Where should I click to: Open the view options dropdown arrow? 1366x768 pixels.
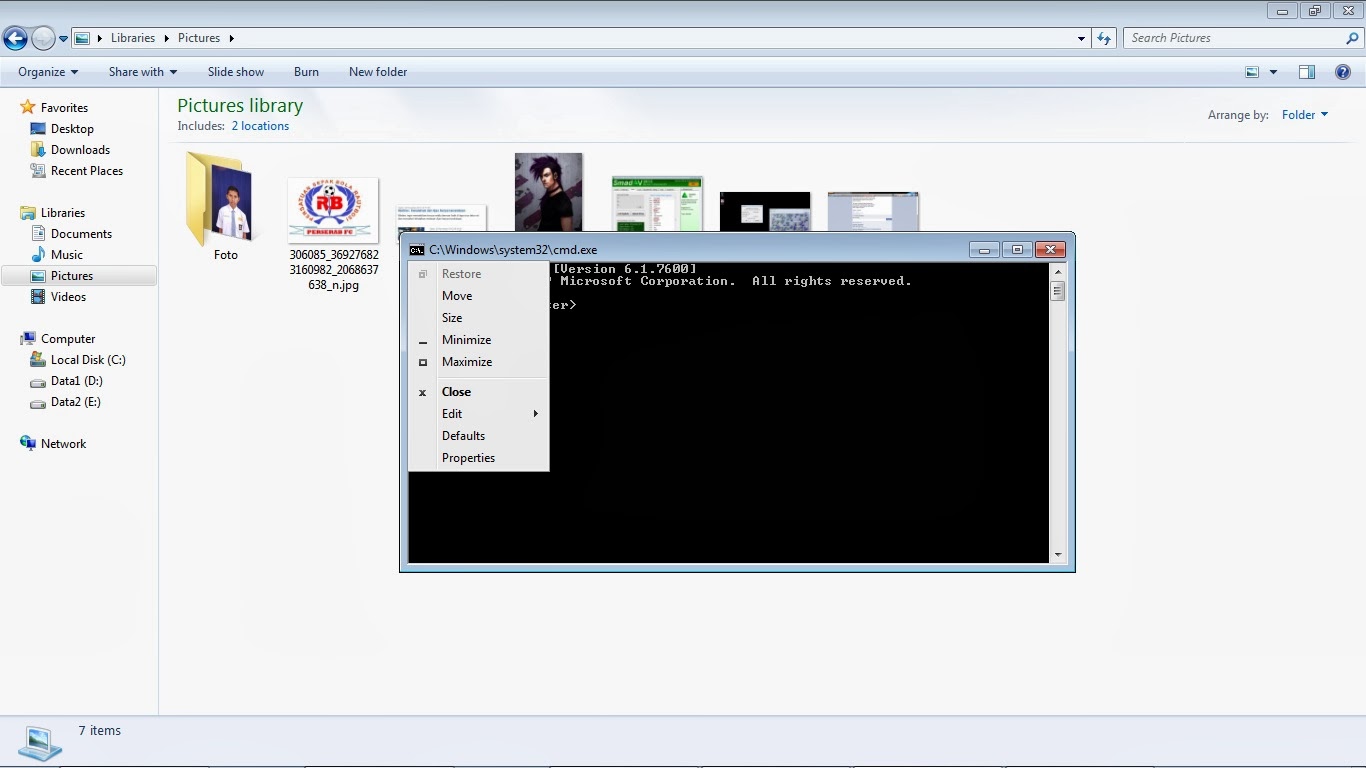point(1273,72)
